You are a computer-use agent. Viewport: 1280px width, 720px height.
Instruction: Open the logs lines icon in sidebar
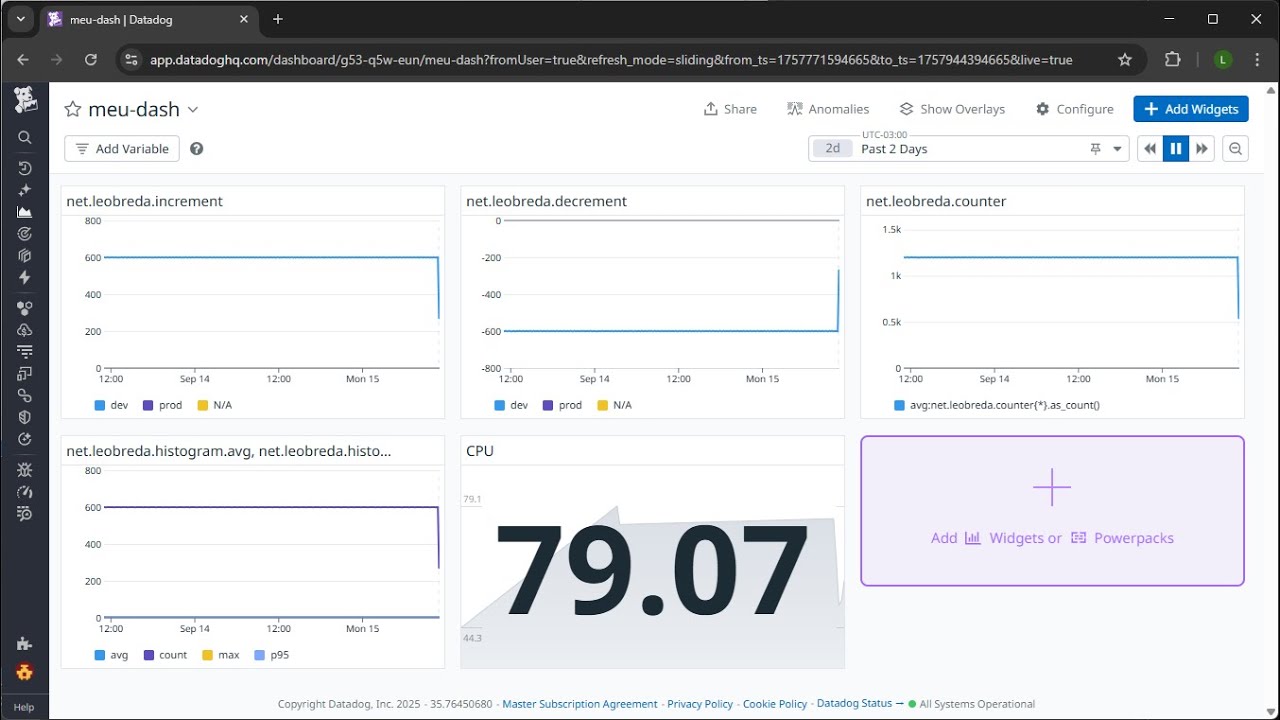[25, 352]
